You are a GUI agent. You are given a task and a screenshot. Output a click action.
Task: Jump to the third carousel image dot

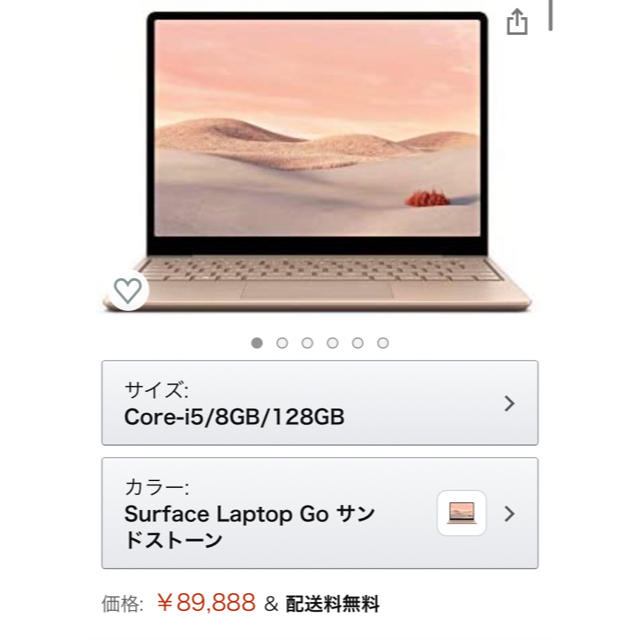pyautogui.click(x=307, y=343)
